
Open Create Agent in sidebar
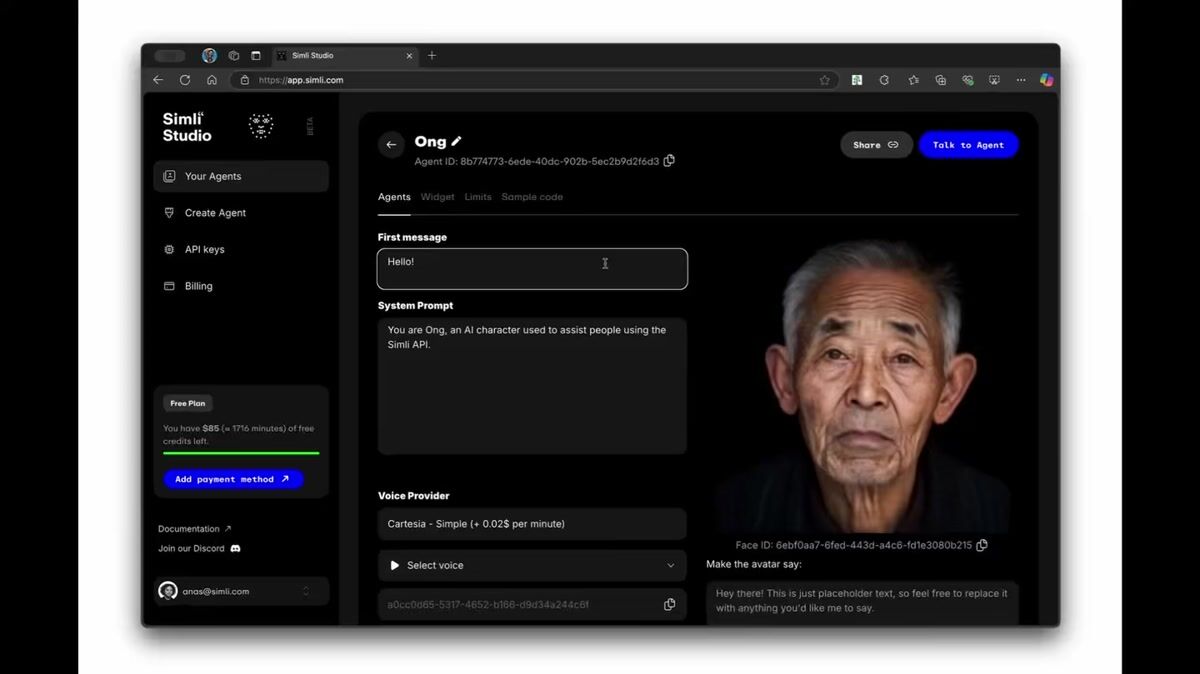(241, 213)
